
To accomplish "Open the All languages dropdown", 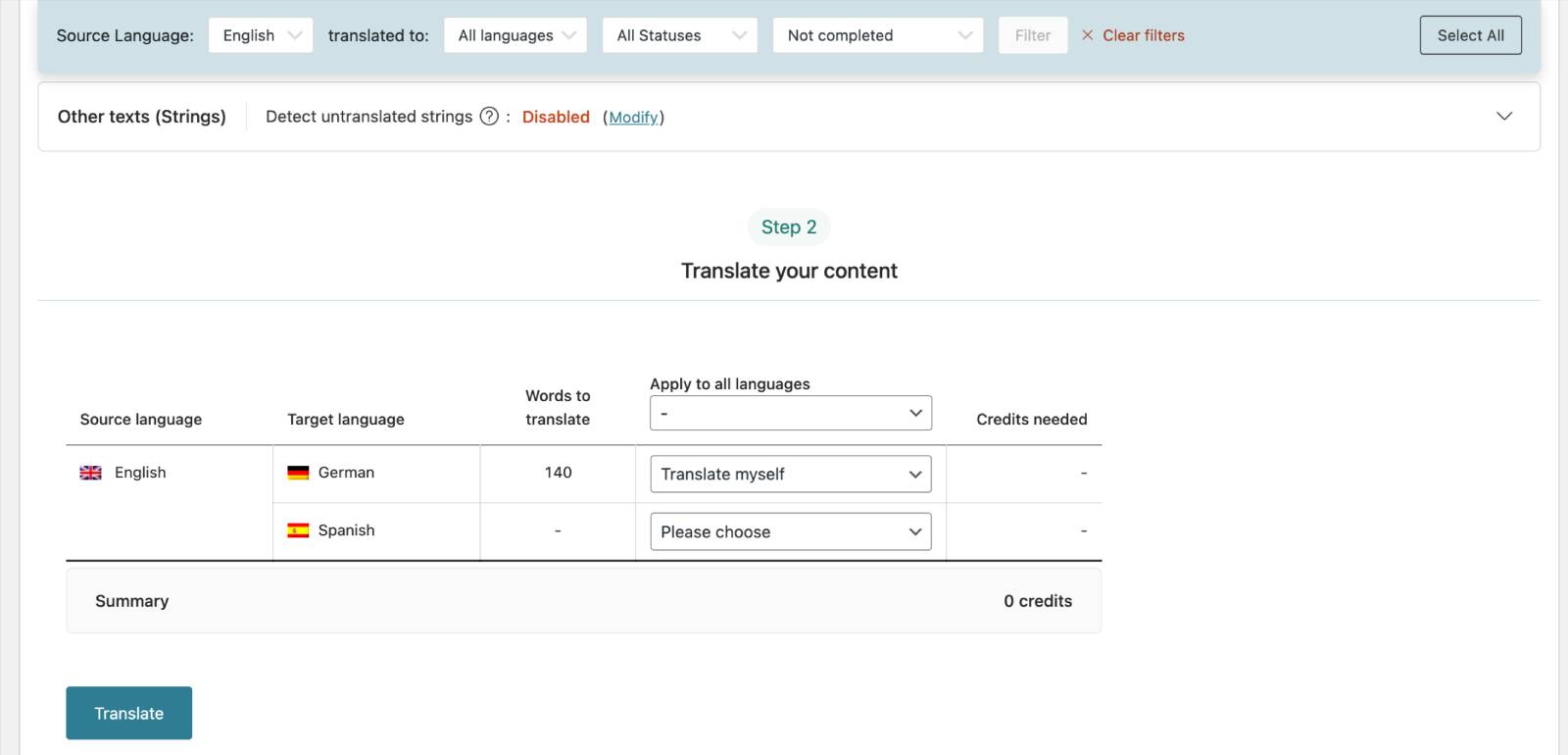I will coord(515,35).
